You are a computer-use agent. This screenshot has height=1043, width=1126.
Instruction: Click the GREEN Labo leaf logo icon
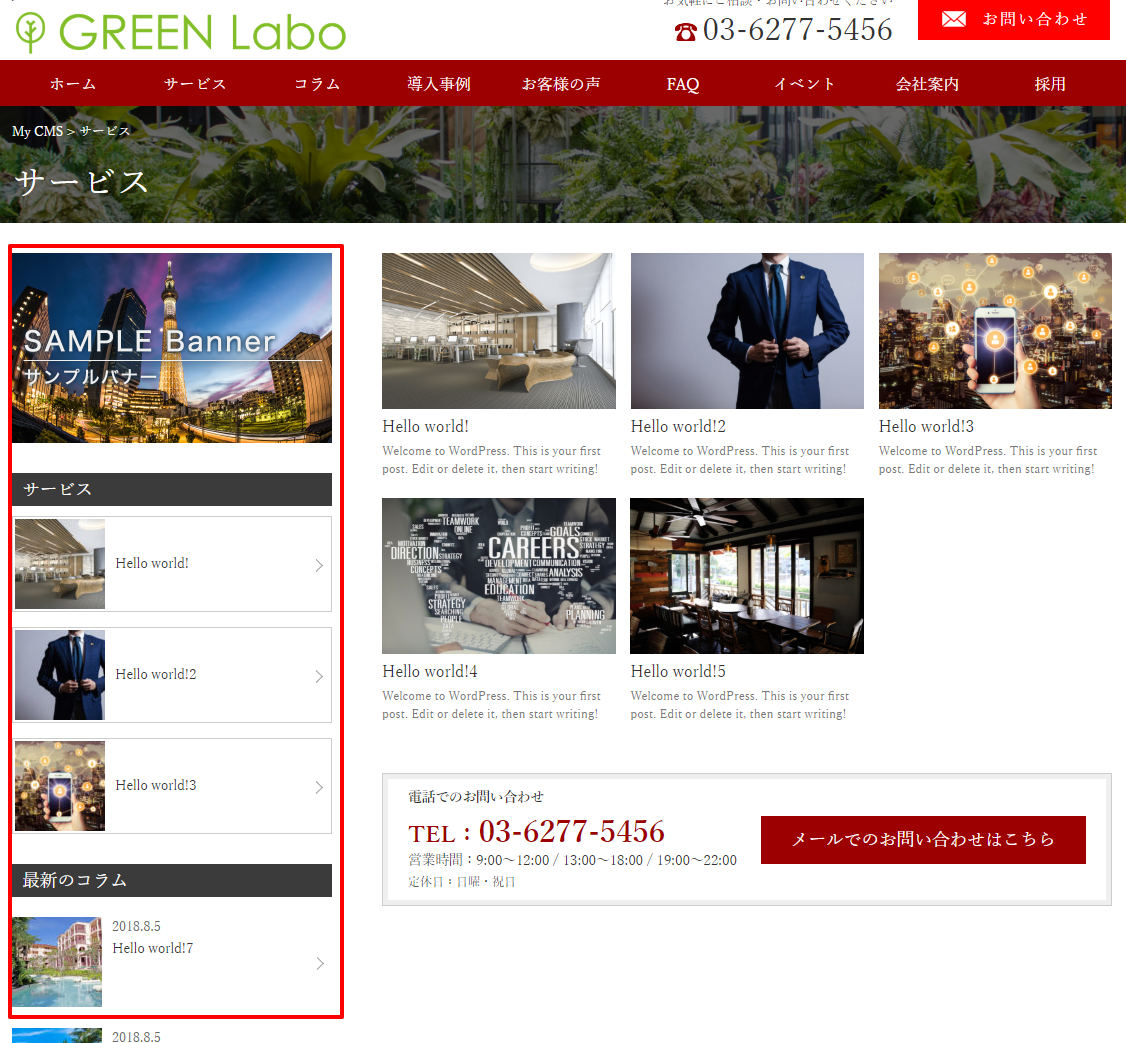tap(30, 32)
